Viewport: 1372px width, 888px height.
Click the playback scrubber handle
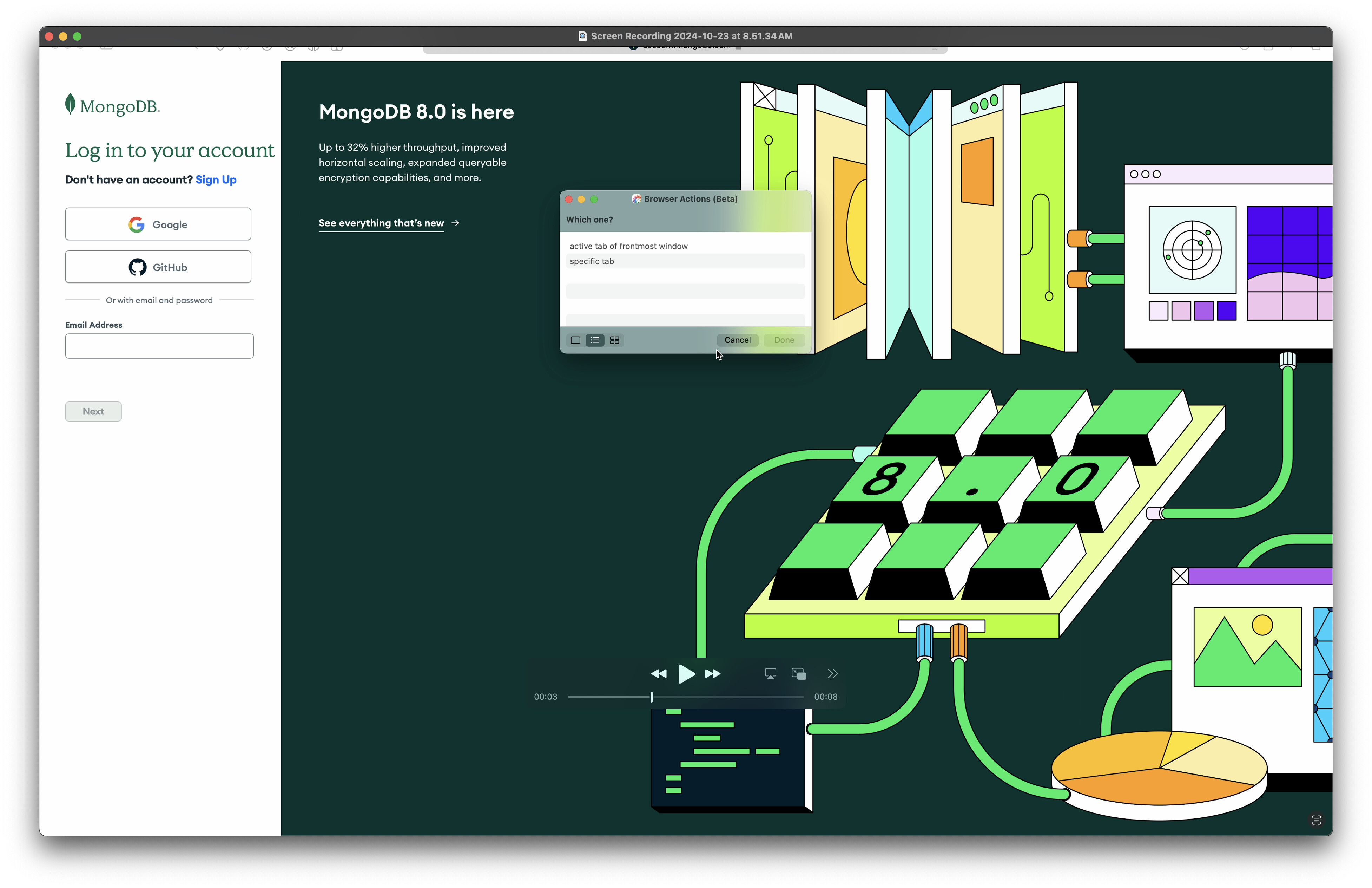(x=651, y=697)
